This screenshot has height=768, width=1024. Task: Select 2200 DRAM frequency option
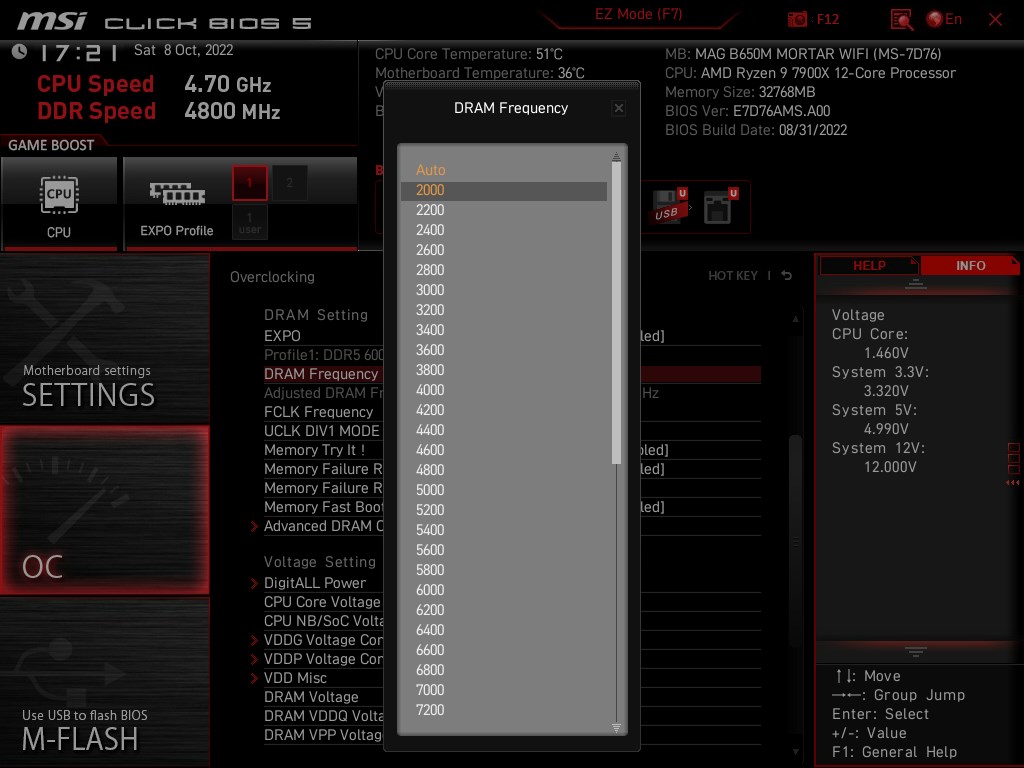click(504, 210)
